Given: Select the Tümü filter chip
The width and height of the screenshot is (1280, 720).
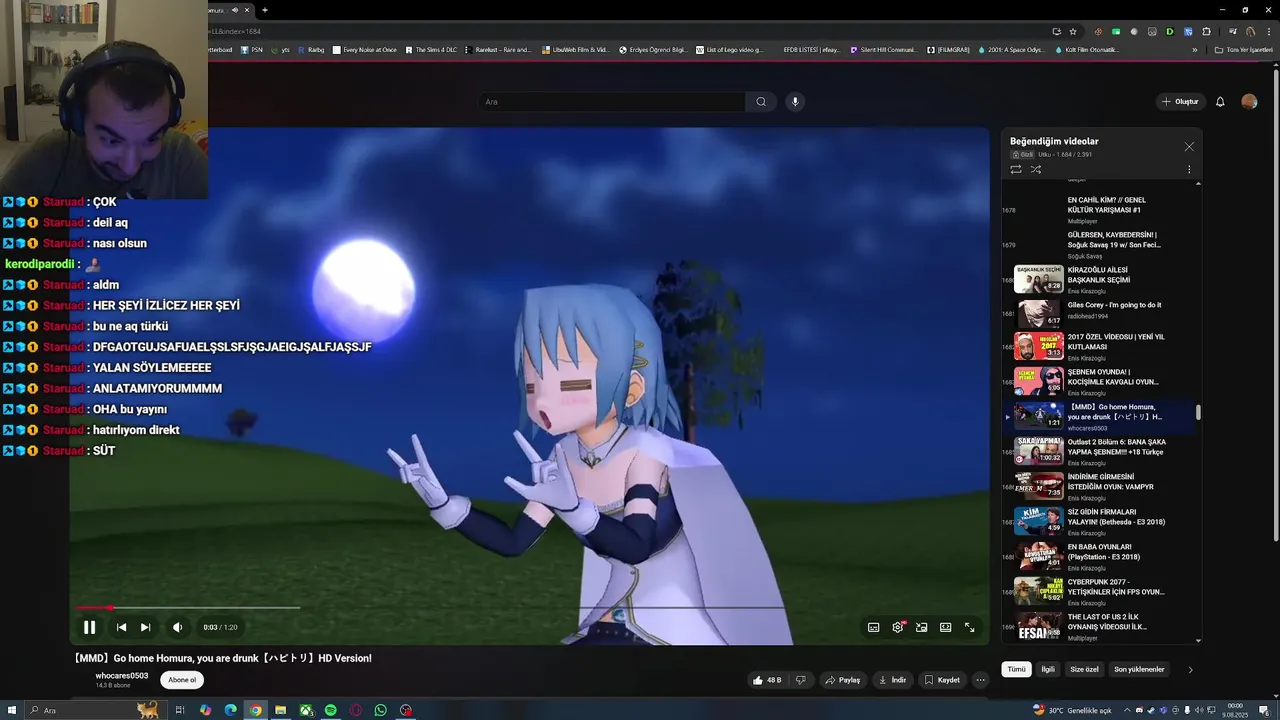Looking at the screenshot, I should [1017, 669].
